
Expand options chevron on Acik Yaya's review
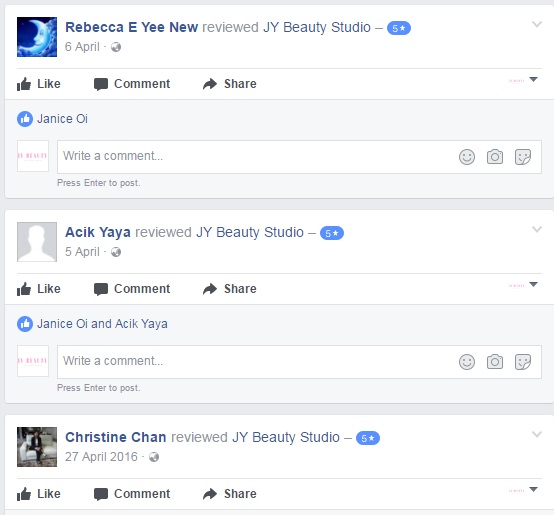(537, 229)
